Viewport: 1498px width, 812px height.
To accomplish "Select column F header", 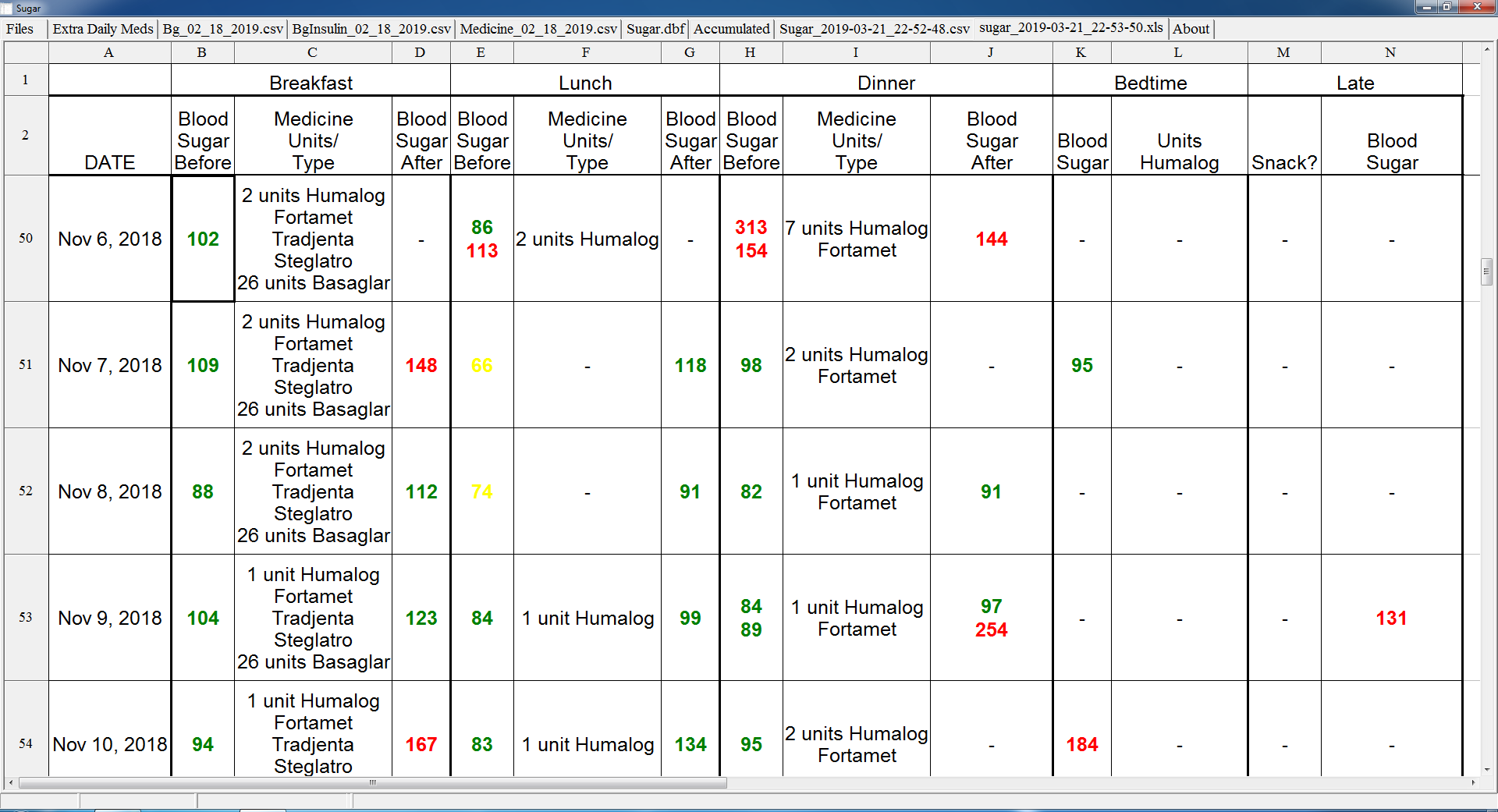I will (587, 53).
